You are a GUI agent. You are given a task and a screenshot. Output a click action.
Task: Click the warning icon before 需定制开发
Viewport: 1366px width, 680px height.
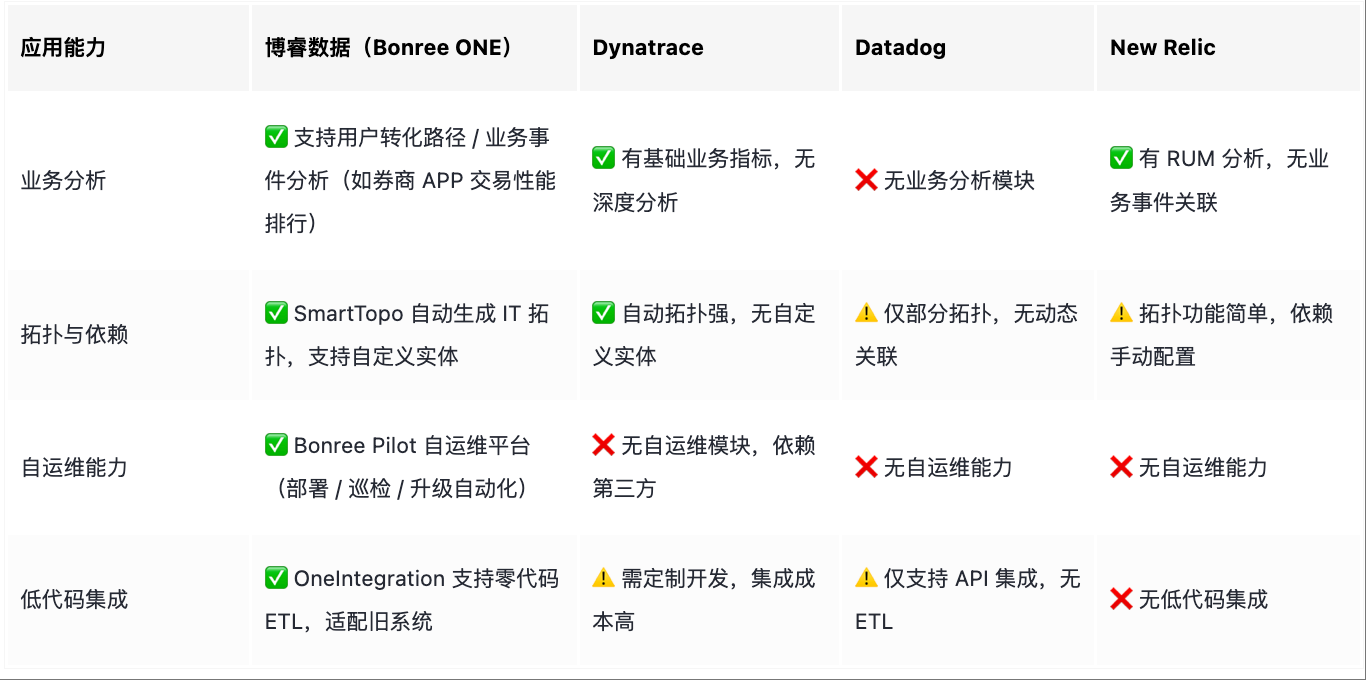[603, 578]
